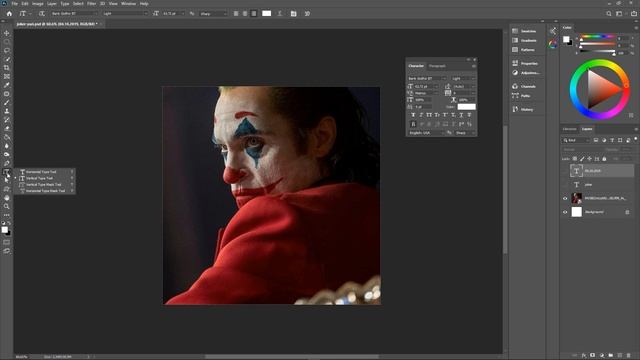
Task: Show the hidden selected date text layer
Action: tap(565, 171)
